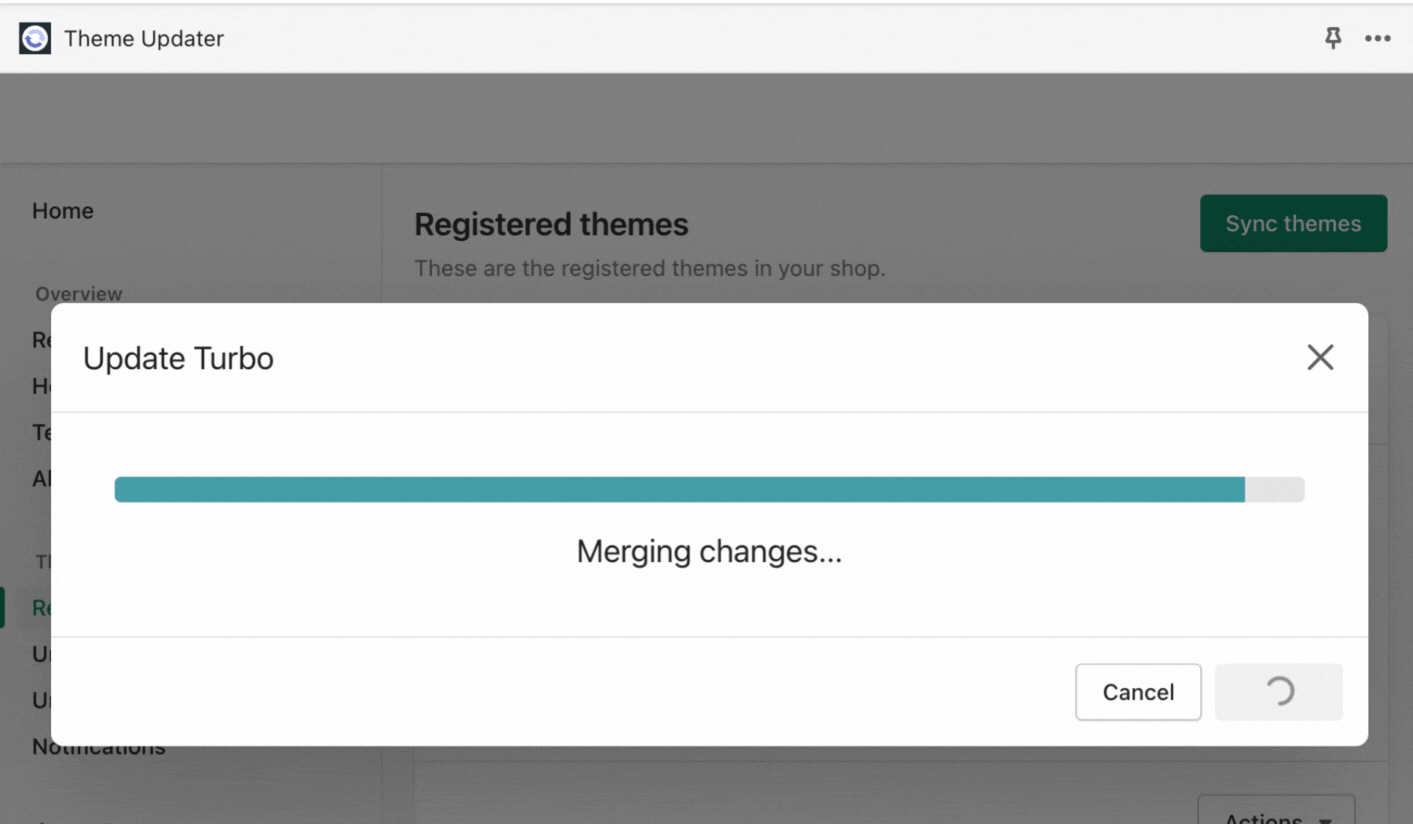The width and height of the screenshot is (1413, 824).
Task: Select the green highlighted active sidebar item
Action: 41,608
